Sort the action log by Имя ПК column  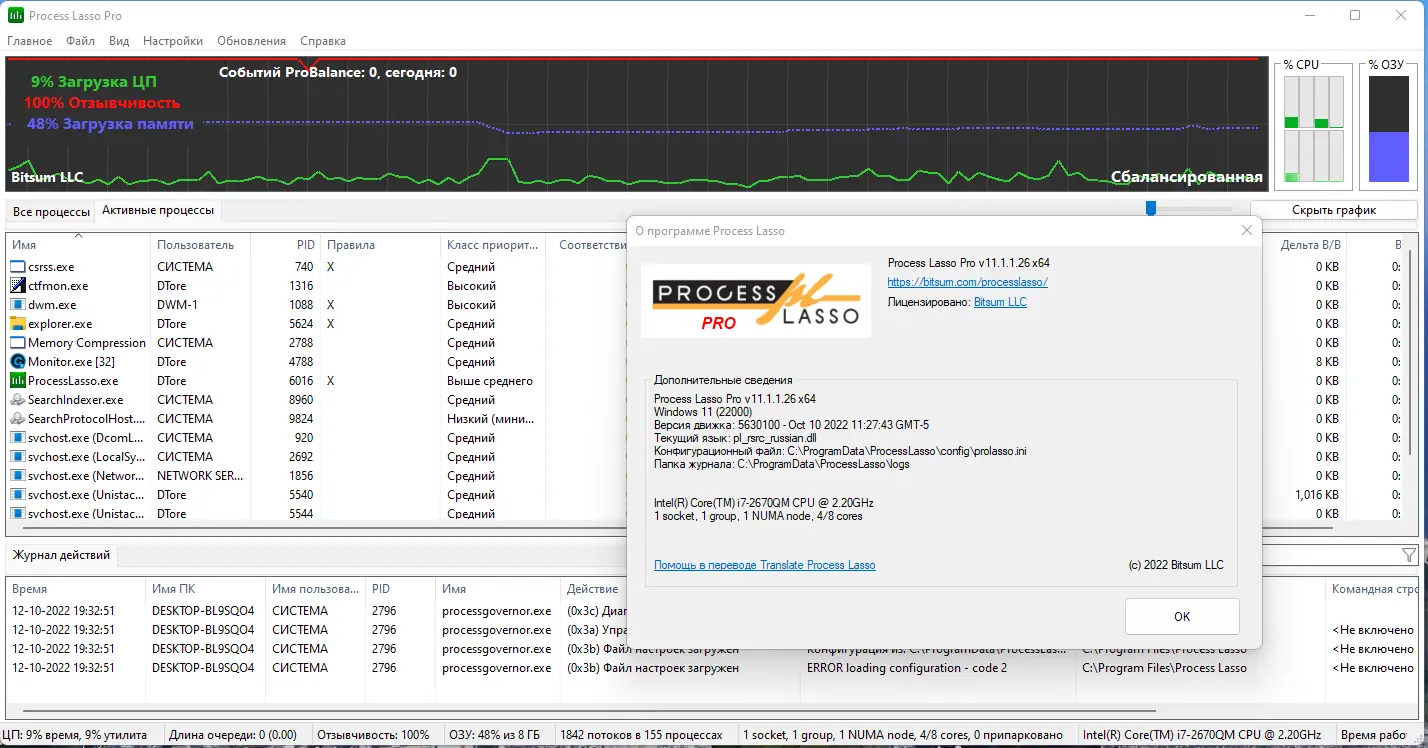[206, 589]
